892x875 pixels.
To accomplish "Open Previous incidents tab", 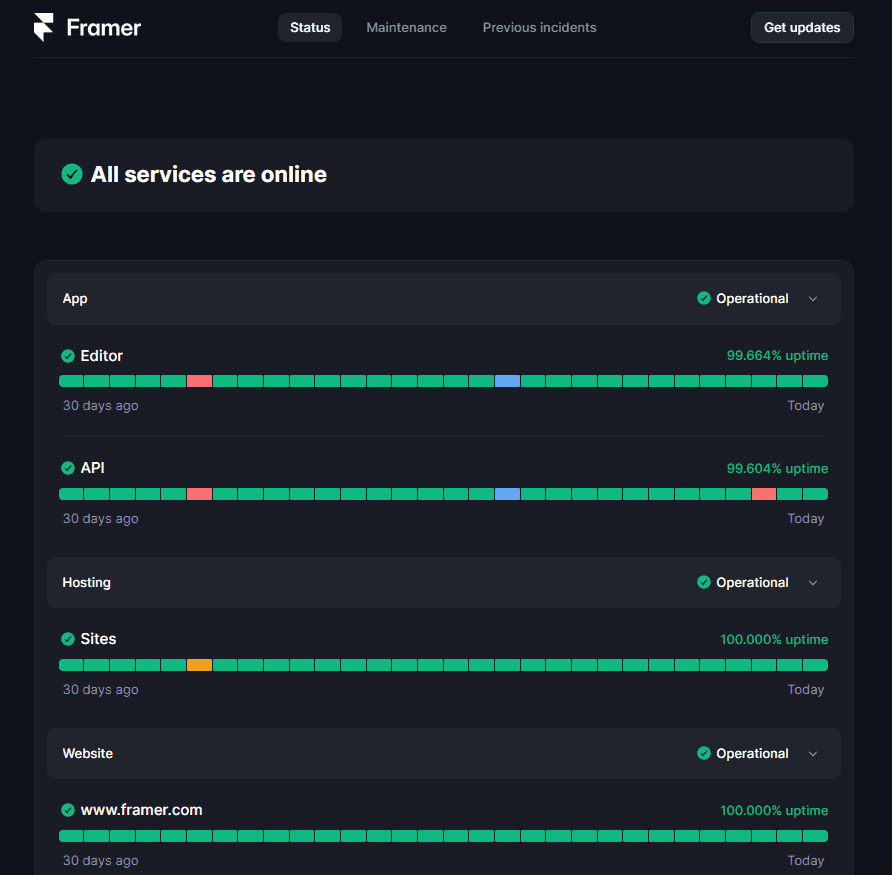I will click(539, 27).
